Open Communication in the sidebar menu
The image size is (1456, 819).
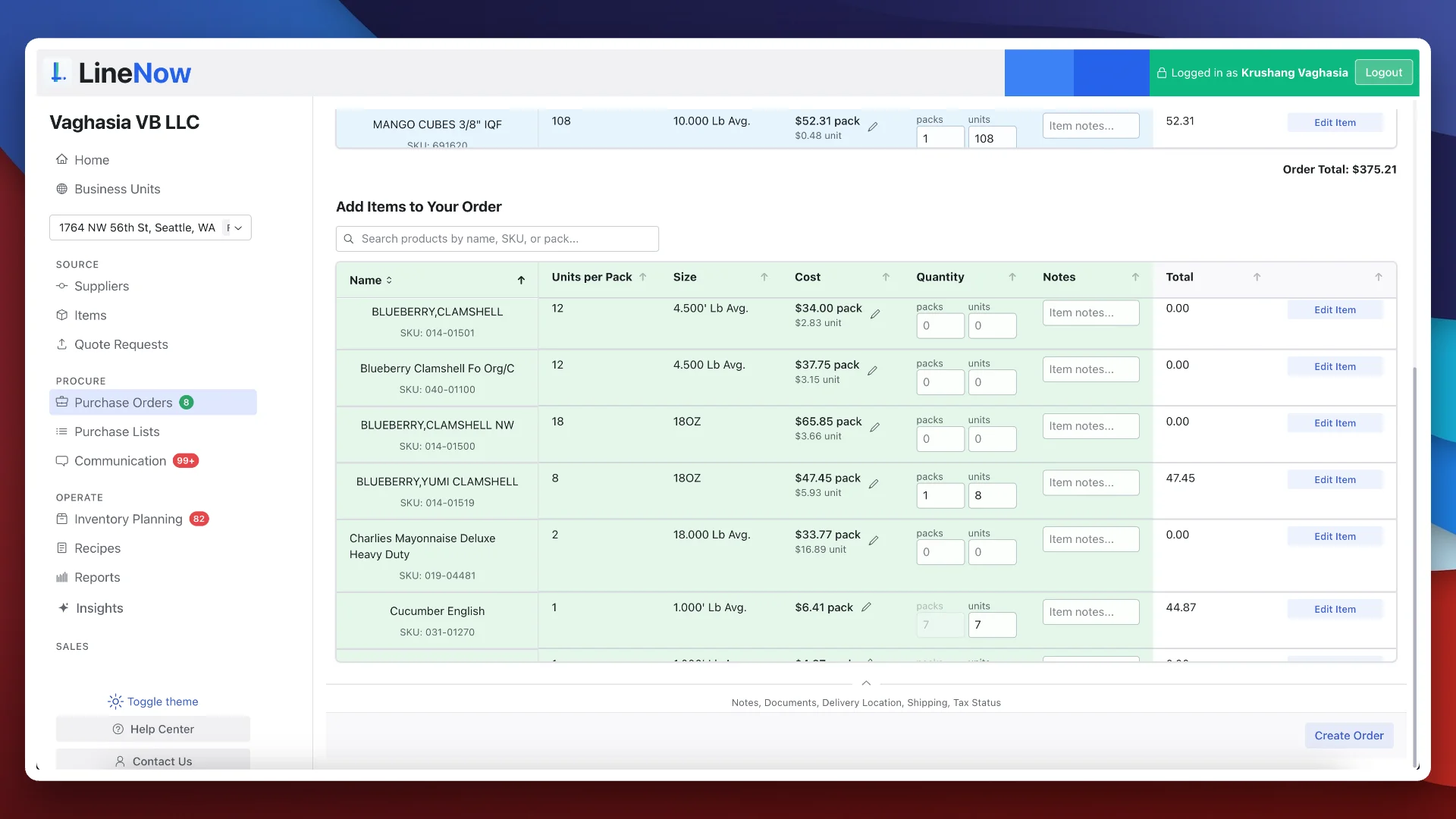coord(120,461)
